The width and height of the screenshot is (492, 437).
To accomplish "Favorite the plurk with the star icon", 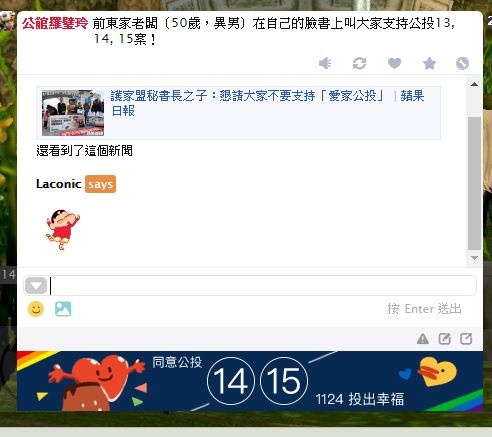I will point(429,63).
